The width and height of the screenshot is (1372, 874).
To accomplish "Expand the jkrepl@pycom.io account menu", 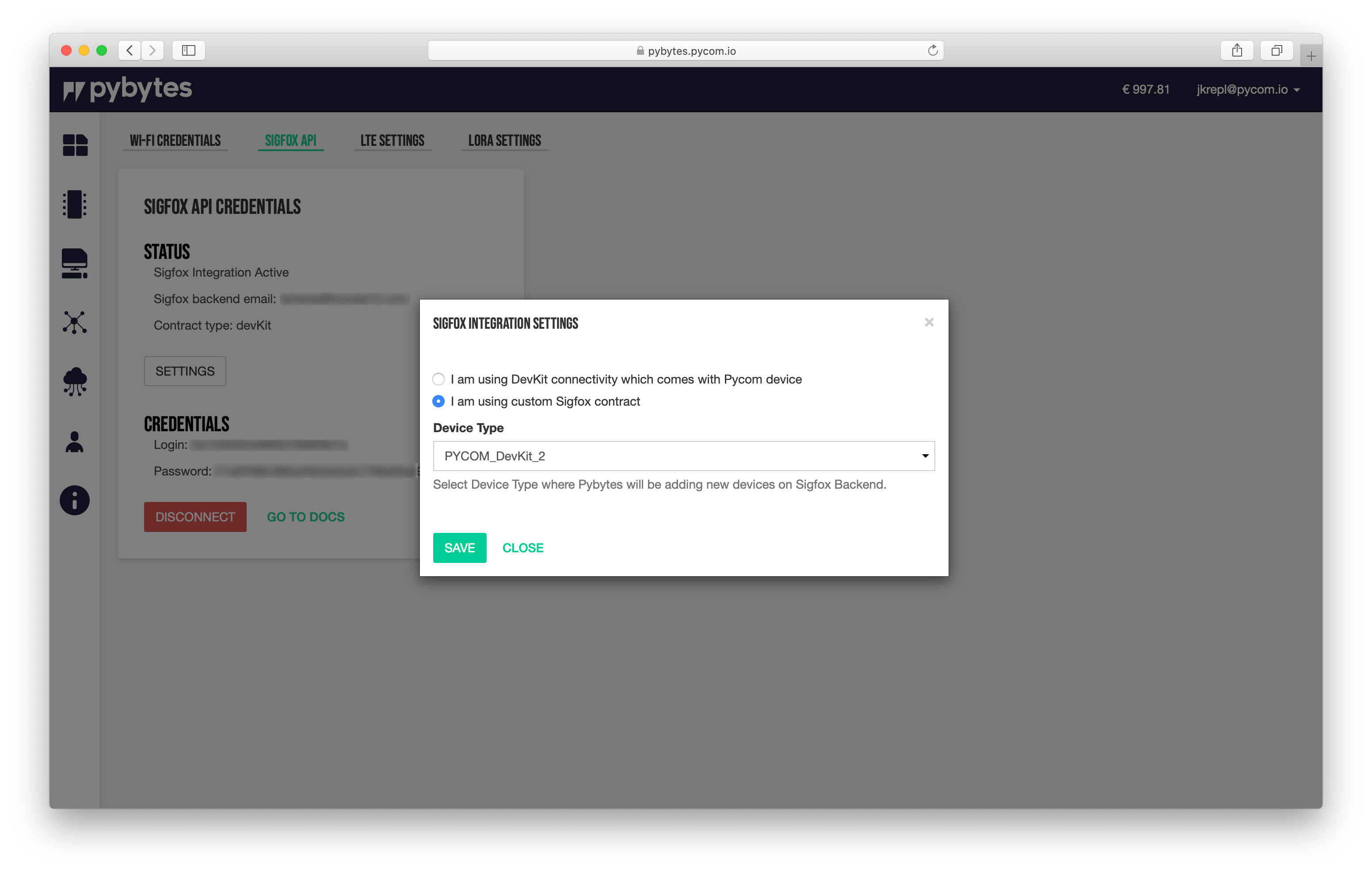I will tap(1248, 89).
